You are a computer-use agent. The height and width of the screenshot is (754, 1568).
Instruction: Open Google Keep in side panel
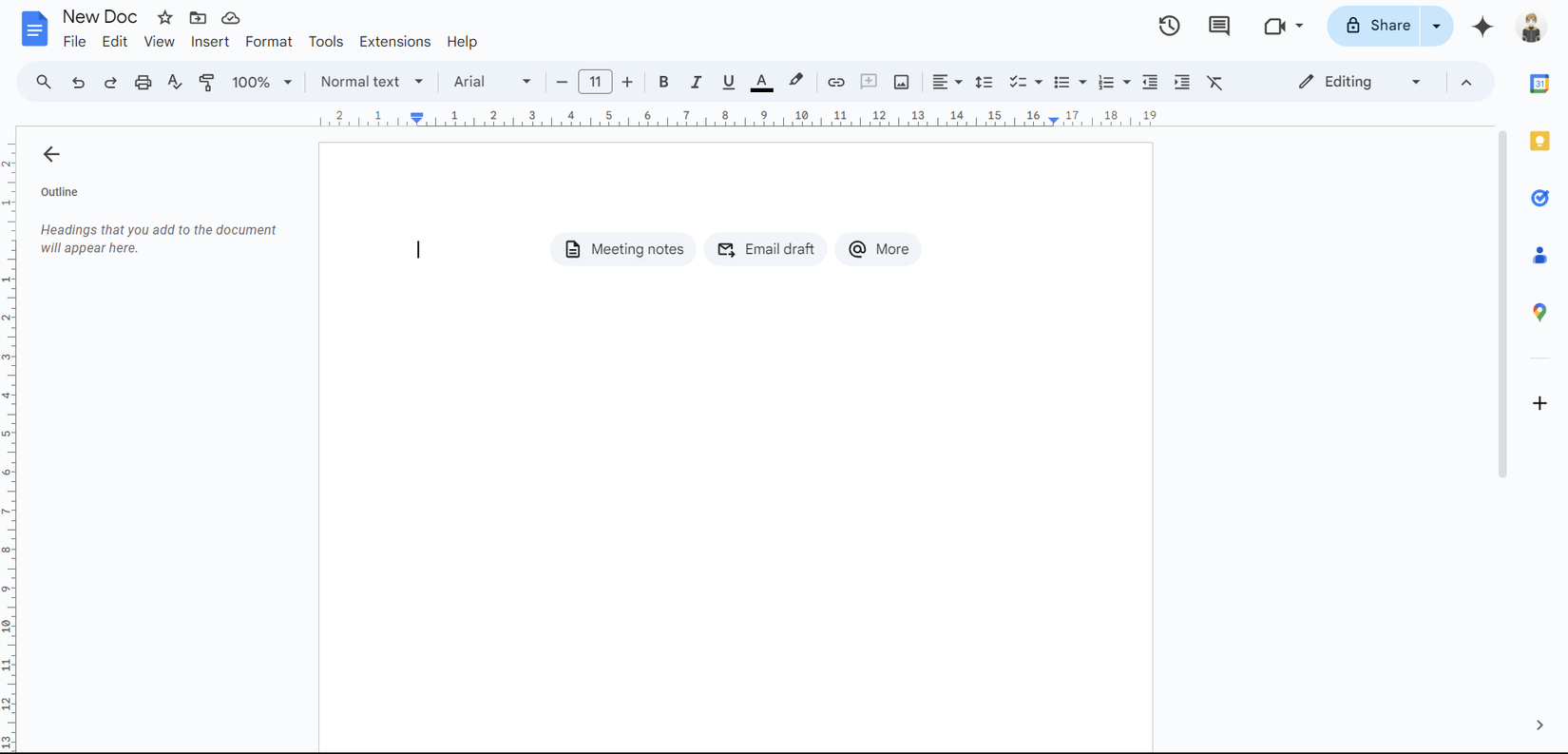(x=1539, y=141)
